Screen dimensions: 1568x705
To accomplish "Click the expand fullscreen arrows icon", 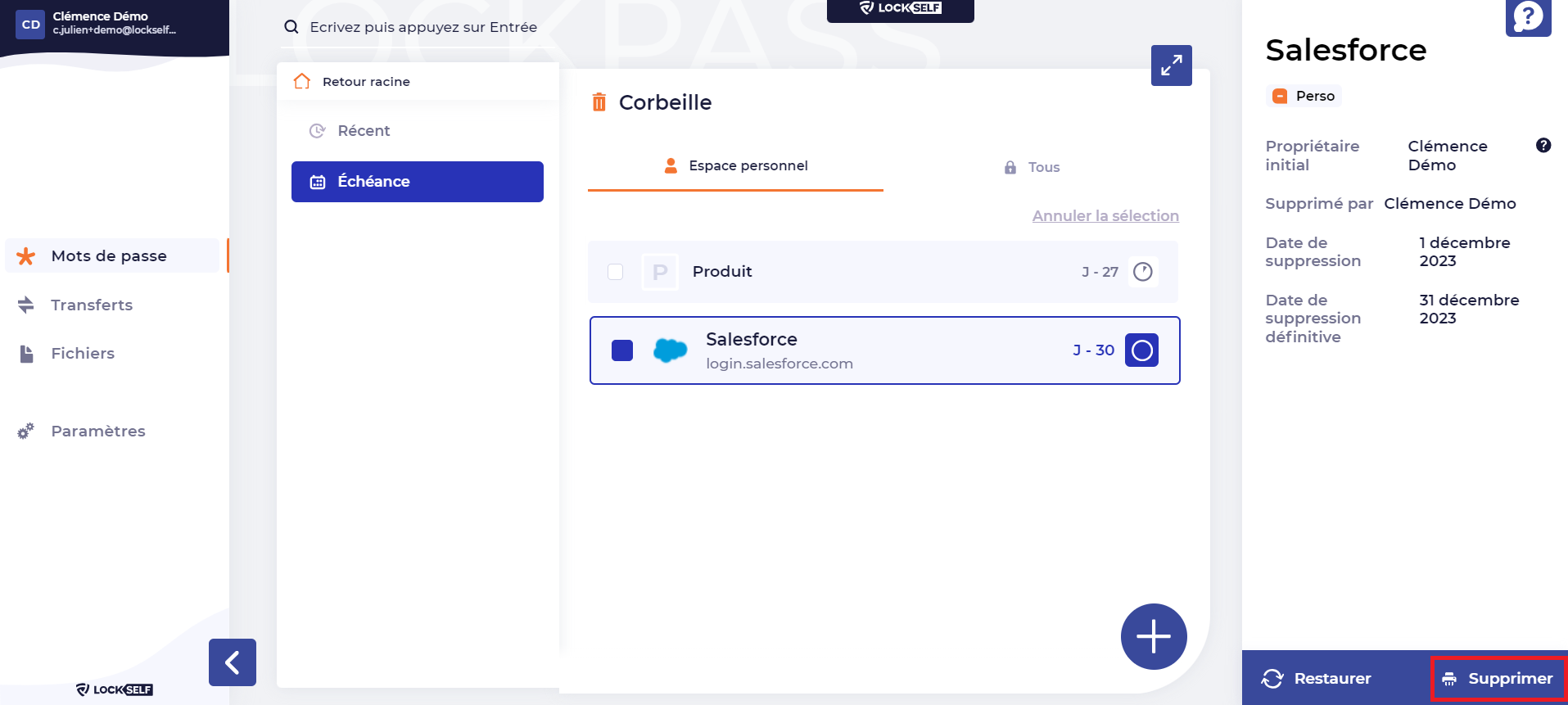I will click(x=1171, y=66).
